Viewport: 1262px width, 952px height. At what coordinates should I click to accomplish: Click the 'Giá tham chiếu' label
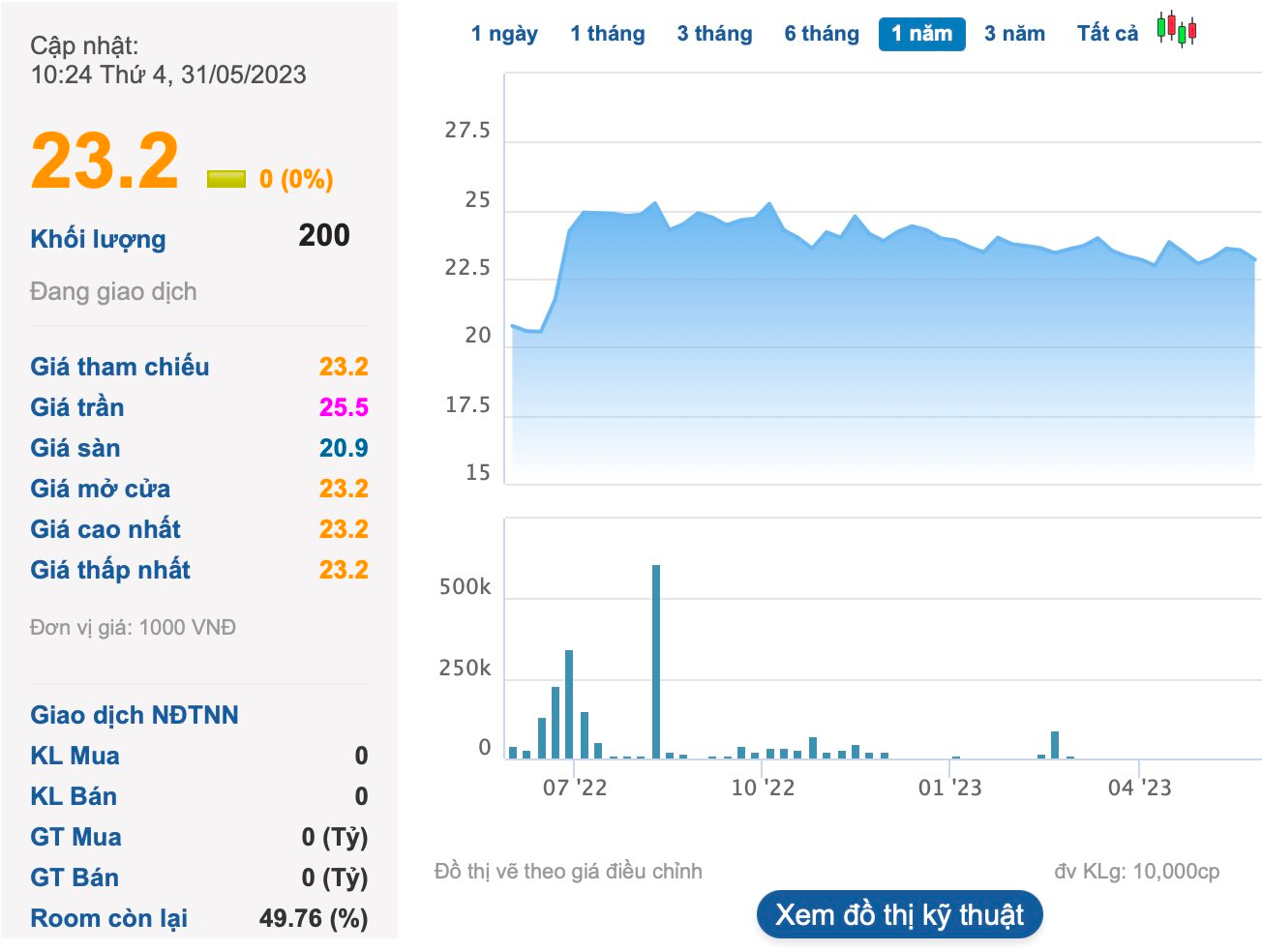(x=120, y=367)
